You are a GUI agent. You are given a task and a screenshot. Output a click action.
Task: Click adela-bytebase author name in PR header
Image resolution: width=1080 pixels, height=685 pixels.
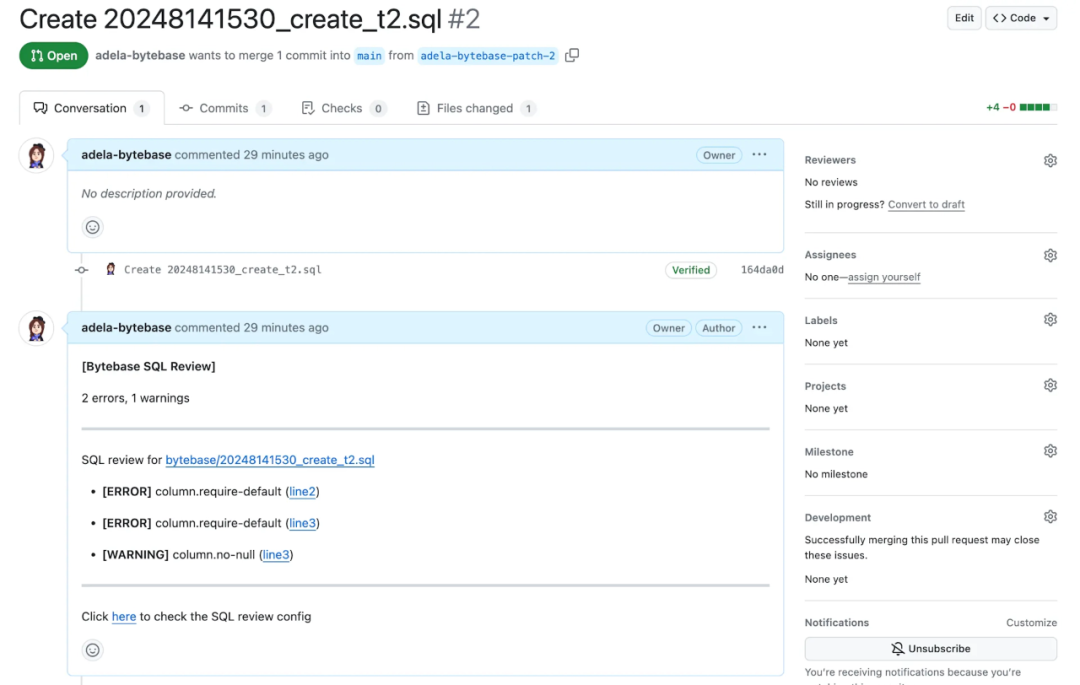click(140, 55)
